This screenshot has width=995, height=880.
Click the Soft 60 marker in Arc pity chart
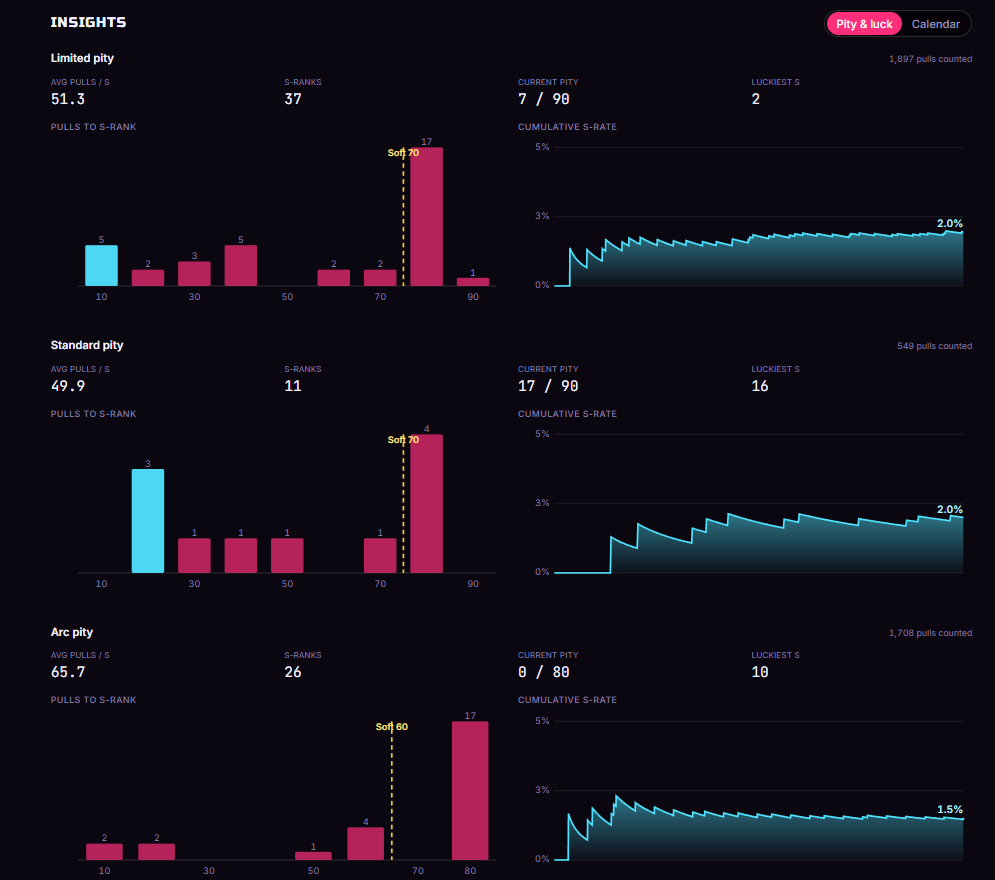[392, 726]
